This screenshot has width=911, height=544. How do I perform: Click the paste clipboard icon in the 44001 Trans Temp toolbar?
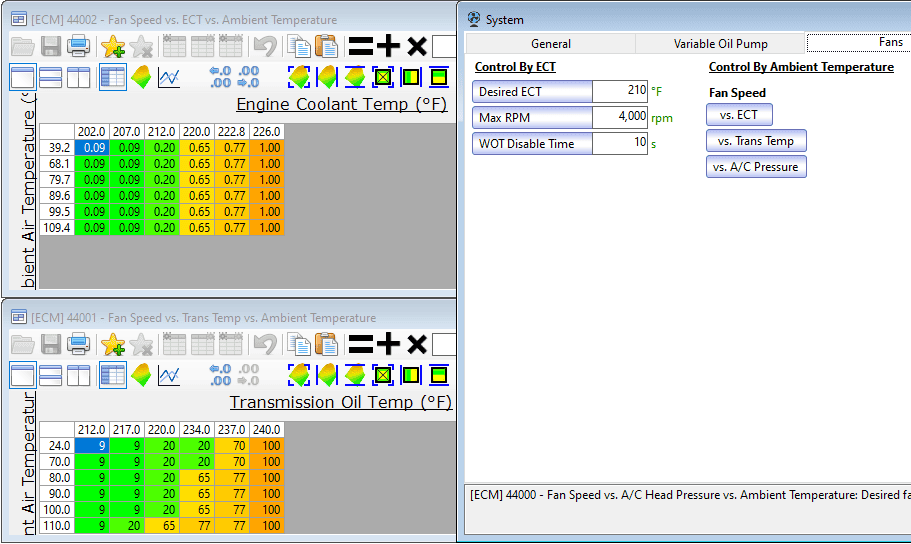[x=327, y=345]
